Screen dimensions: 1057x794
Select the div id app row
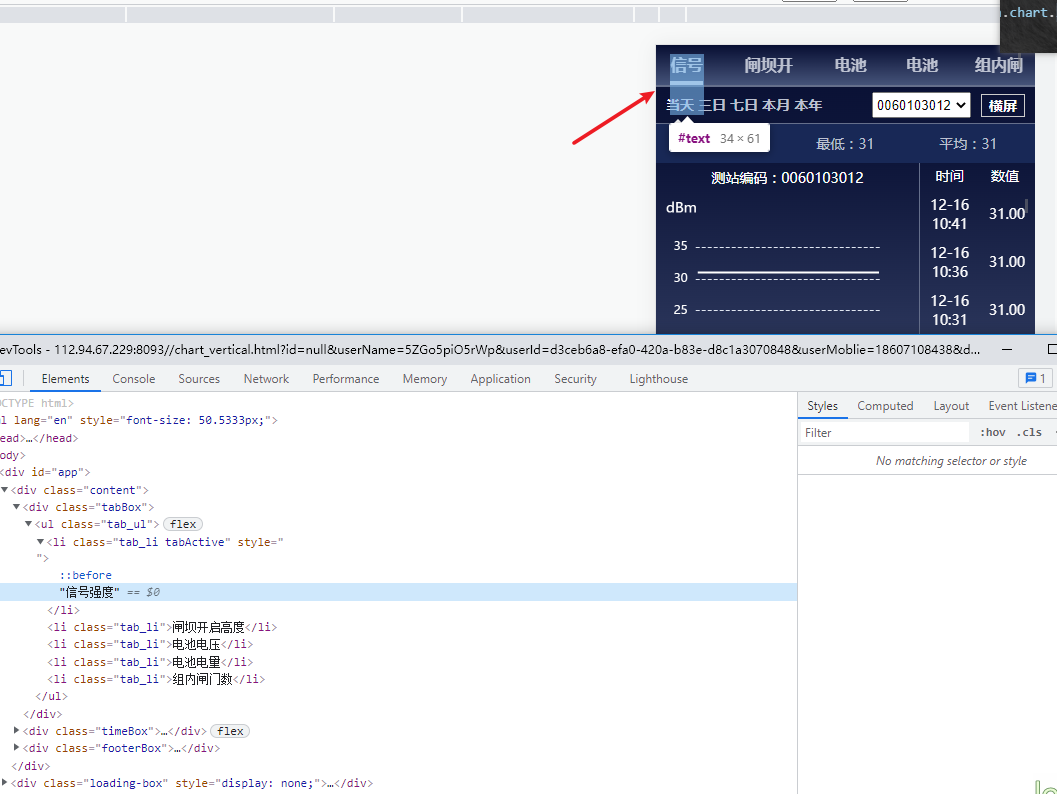(x=45, y=472)
